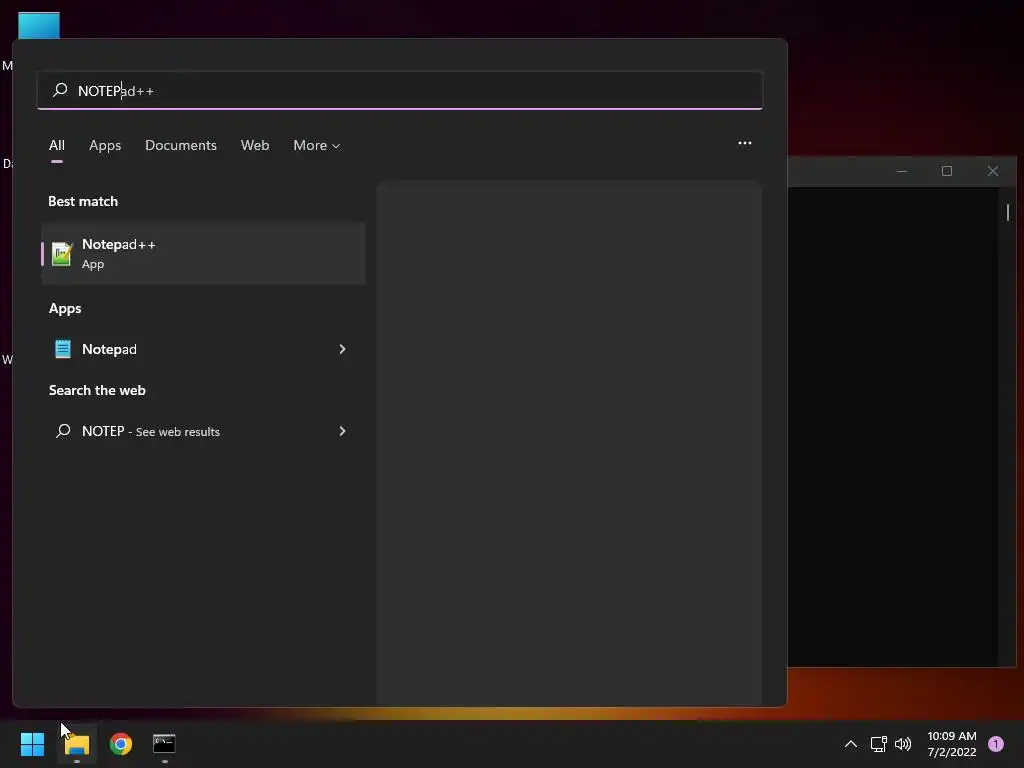The height and width of the screenshot is (768, 1024).
Task: Switch to the Documents search tab
Action: pos(181,146)
